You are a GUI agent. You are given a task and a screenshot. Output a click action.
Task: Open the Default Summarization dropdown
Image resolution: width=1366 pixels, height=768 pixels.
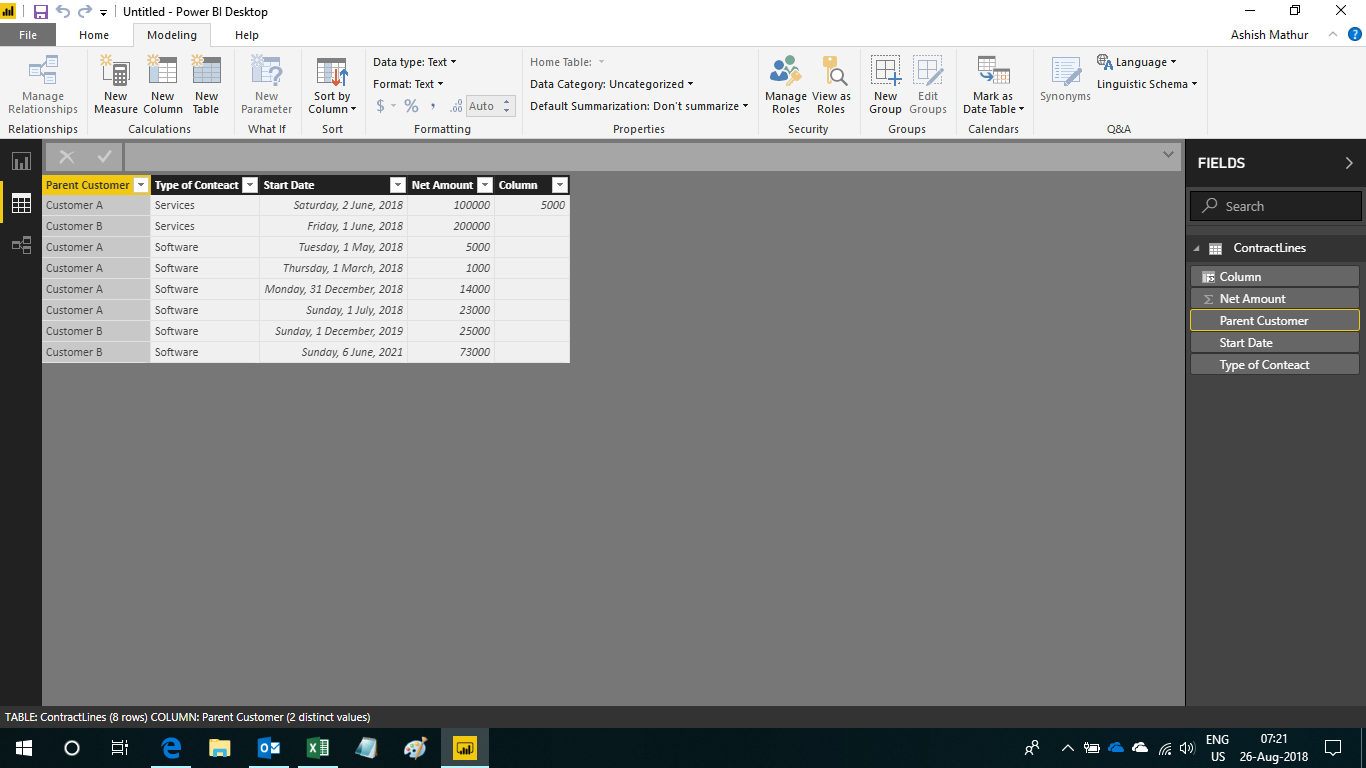[639, 106]
